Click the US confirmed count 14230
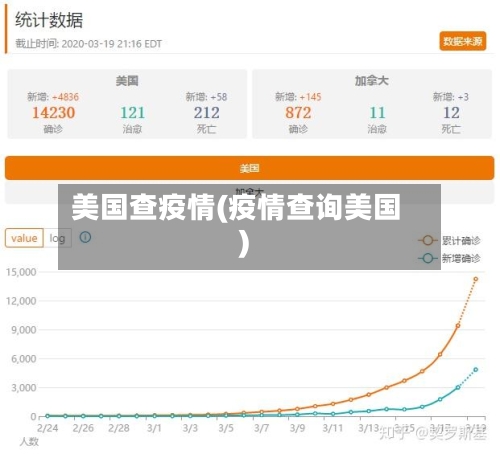The width and height of the screenshot is (500, 454). 53,113
